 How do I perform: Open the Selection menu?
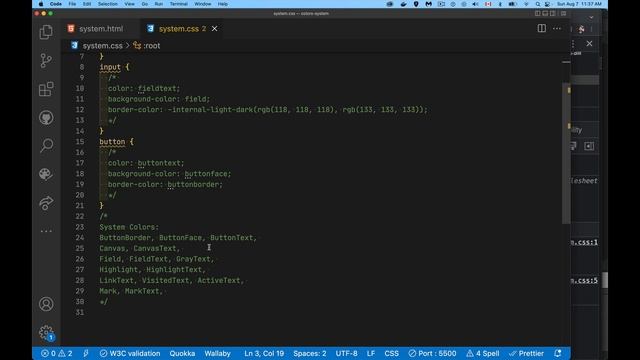pyautogui.click(x=108, y=4)
